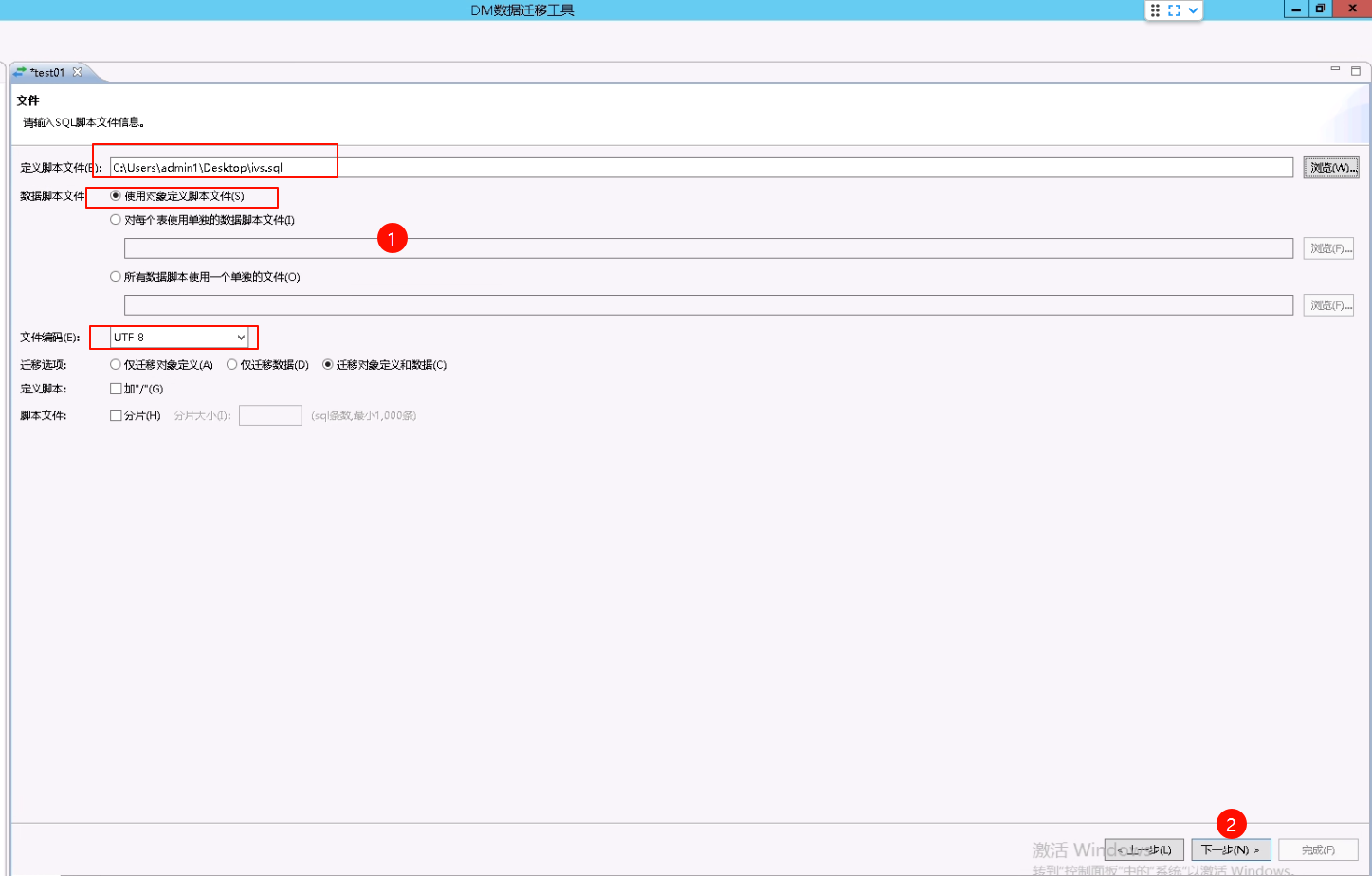Click the definition script file path field
This screenshot has height=876, width=1372.
(701, 168)
